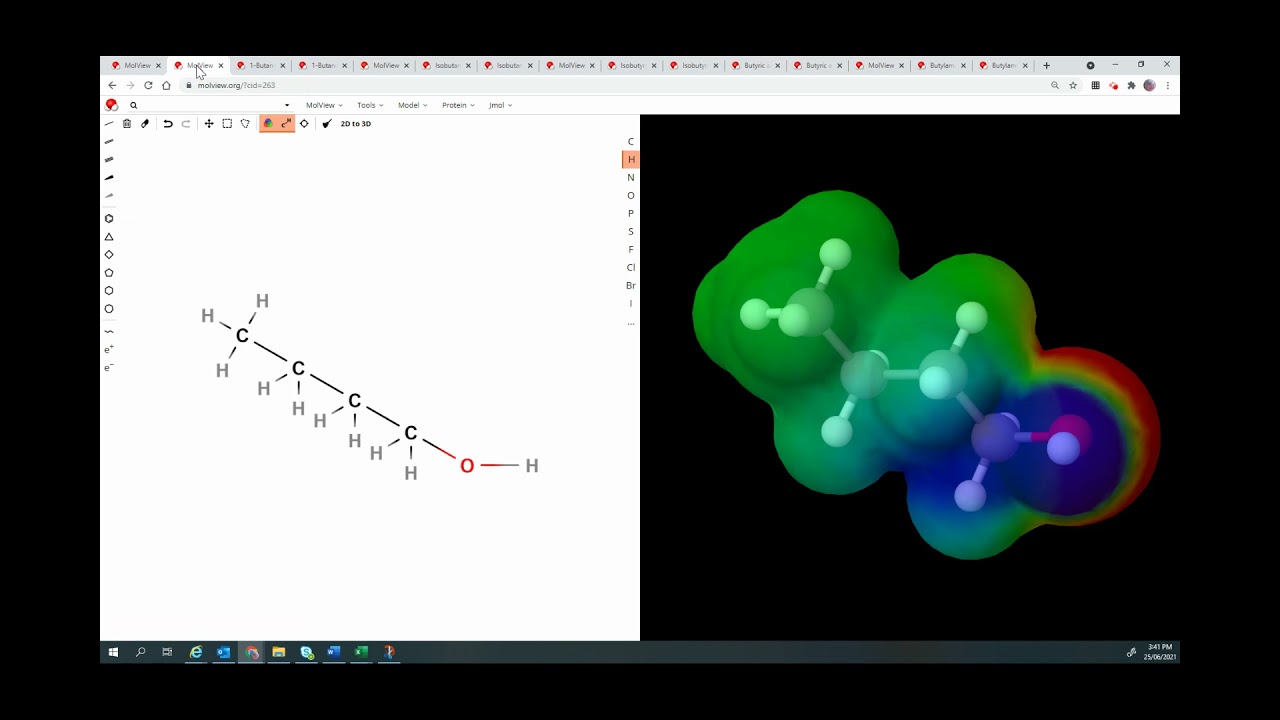Select the cycloheptane ring tool
Image resolution: width=1280 pixels, height=720 pixels.
(x=109, y=308)
